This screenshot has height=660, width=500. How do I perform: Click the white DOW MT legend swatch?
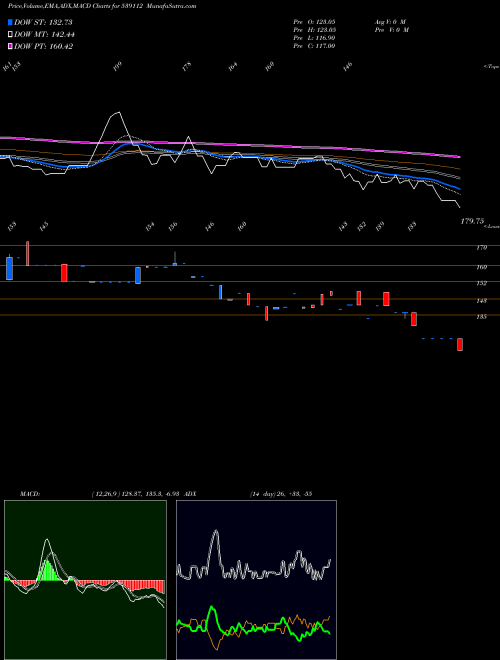click(11, 35)
